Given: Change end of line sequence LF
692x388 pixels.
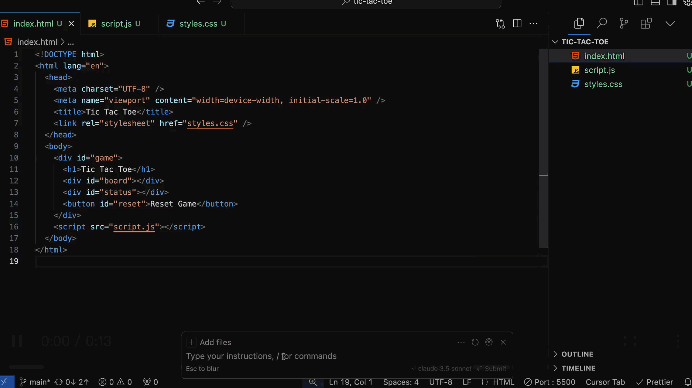Looking at the screenshot, I should click(466, 382).
